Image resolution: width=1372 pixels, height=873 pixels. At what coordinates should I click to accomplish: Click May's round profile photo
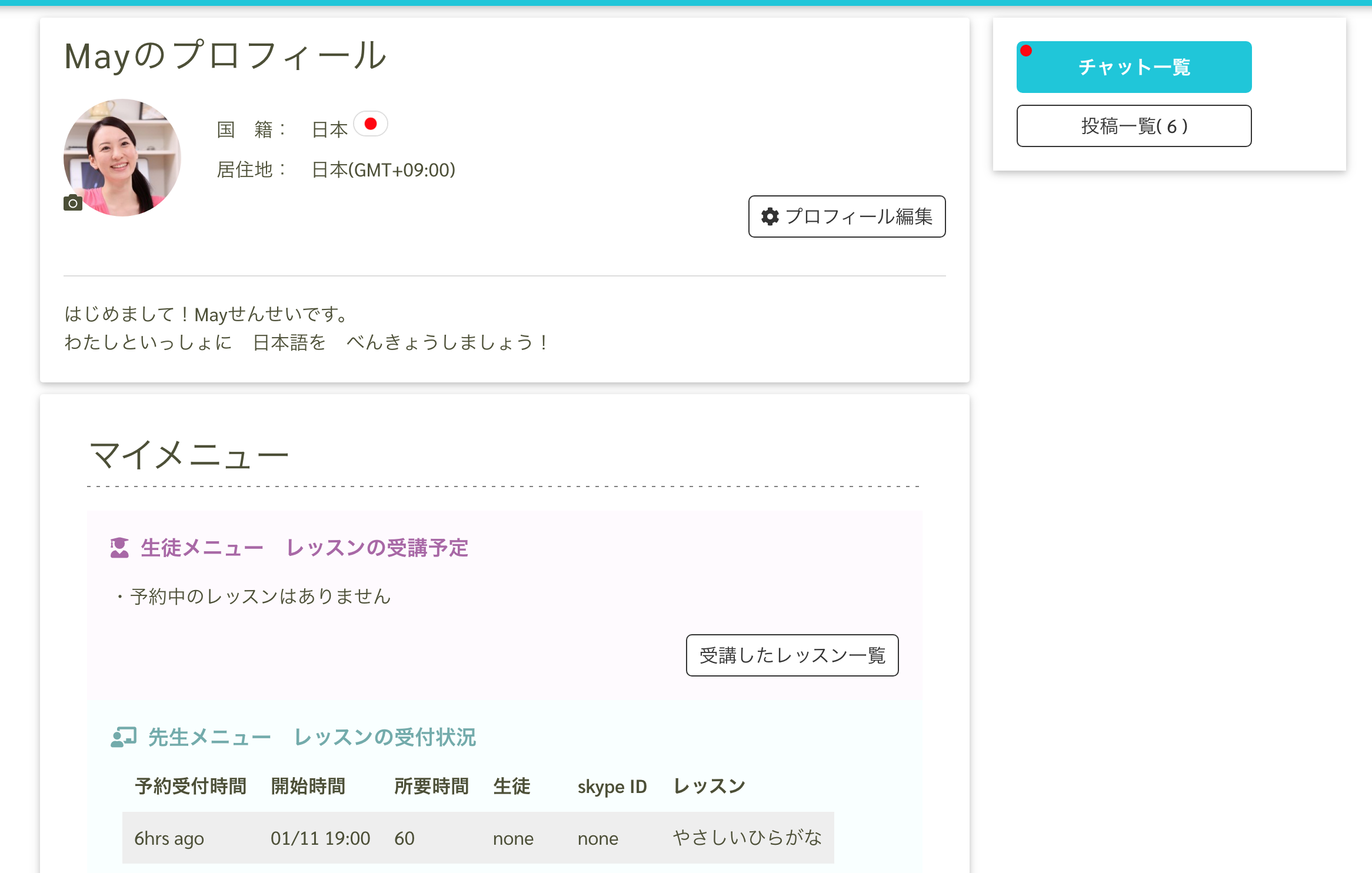(122, 158)
